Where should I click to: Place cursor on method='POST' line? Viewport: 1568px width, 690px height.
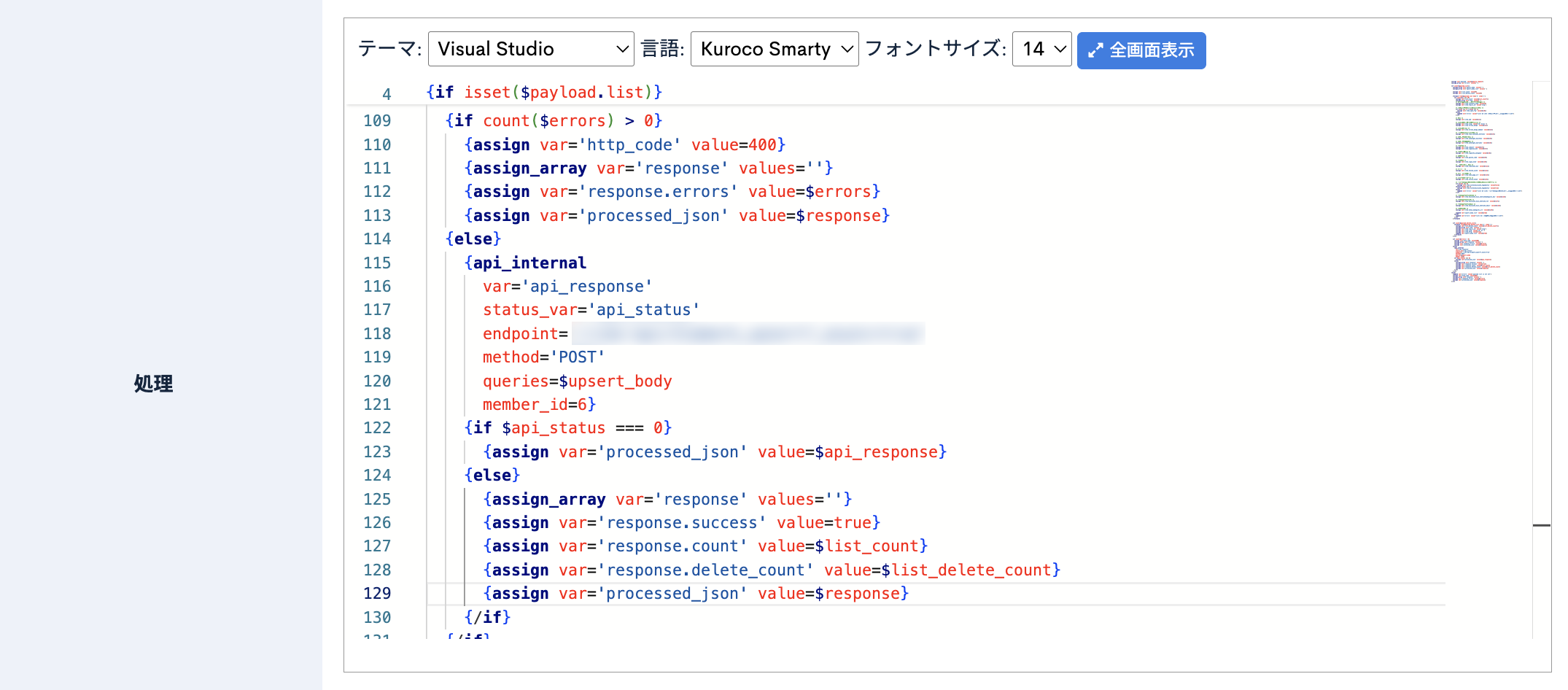click(x=543, y=357)
